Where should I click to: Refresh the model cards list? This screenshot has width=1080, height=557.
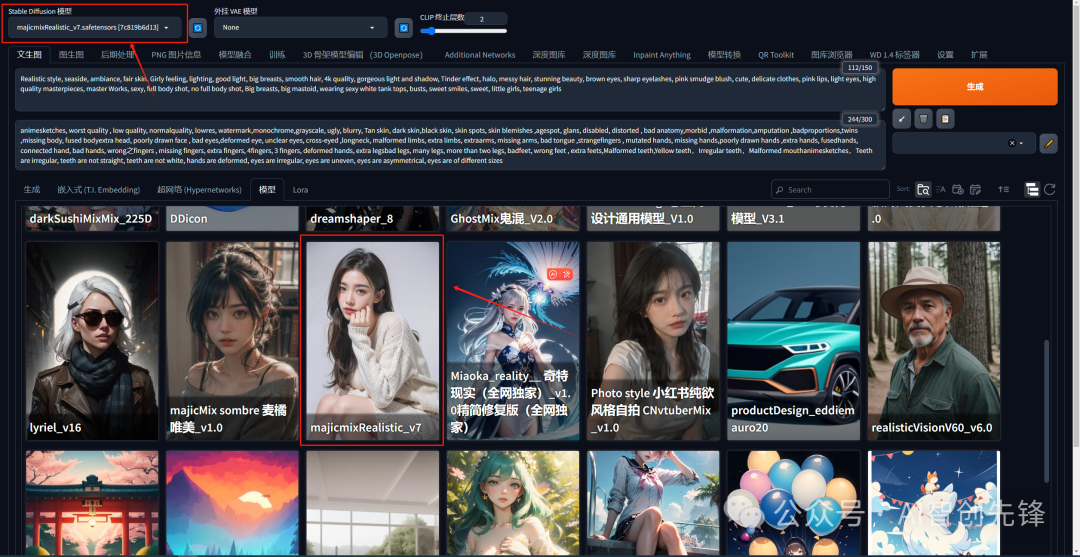pyautogui.click(x=1050, y=189)
